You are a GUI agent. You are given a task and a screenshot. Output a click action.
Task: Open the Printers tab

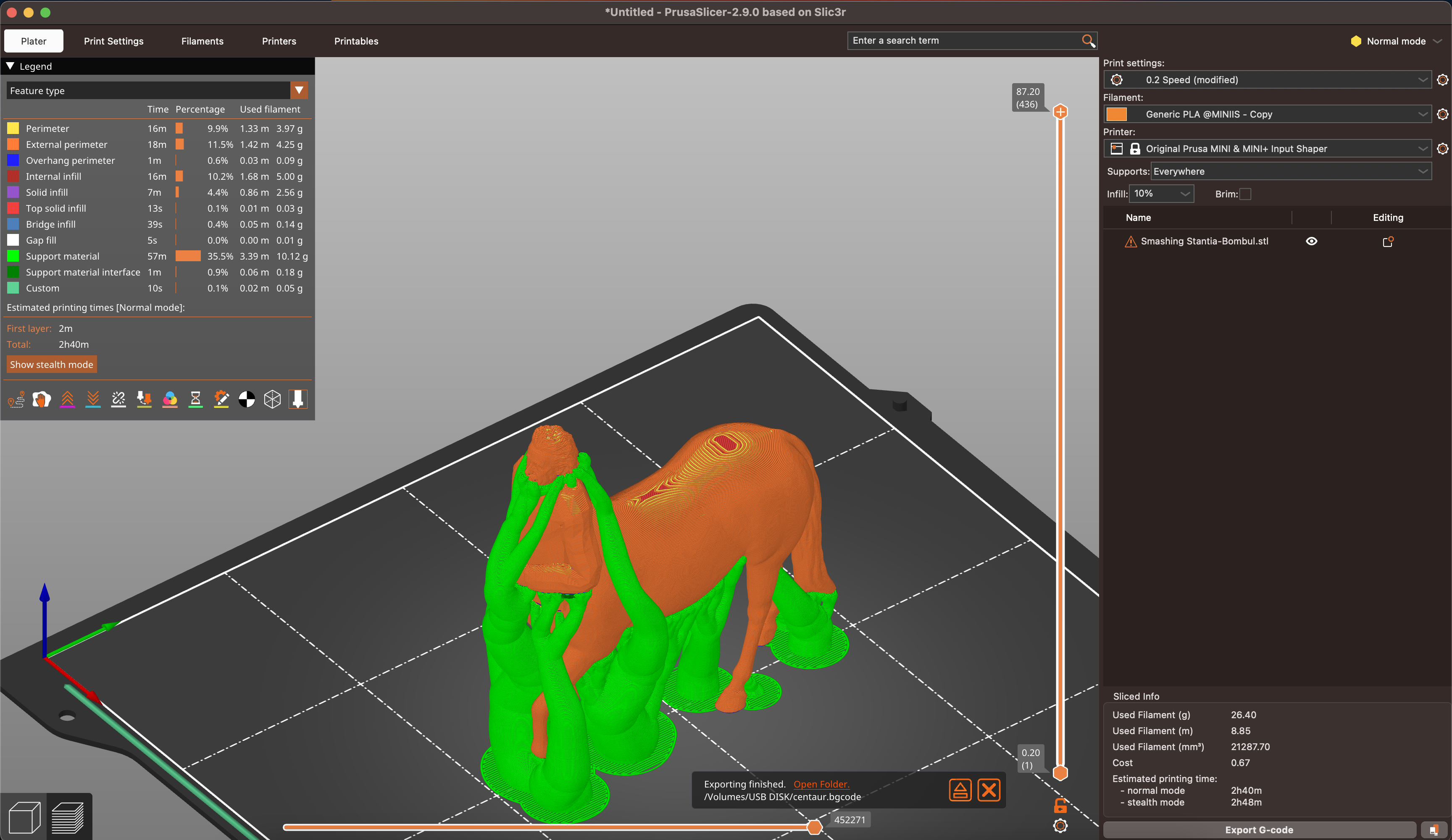279,41
